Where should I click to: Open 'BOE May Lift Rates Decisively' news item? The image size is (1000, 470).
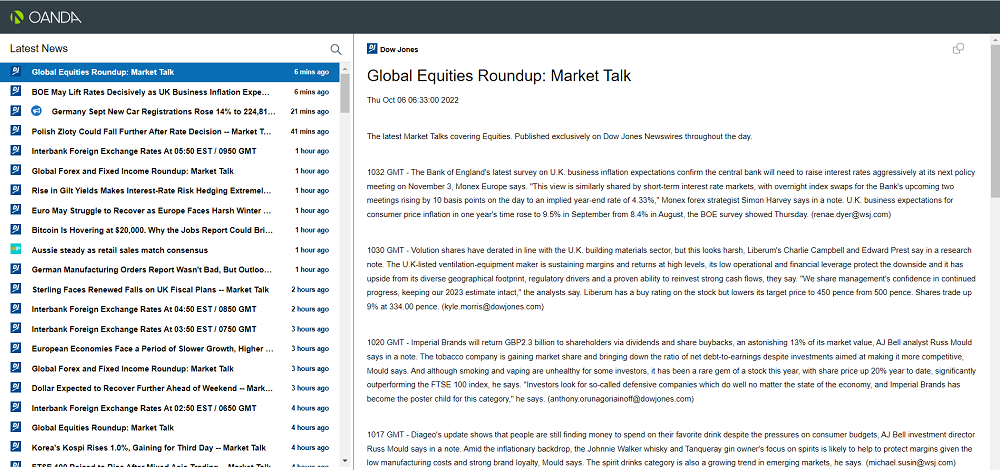point(170,92)
